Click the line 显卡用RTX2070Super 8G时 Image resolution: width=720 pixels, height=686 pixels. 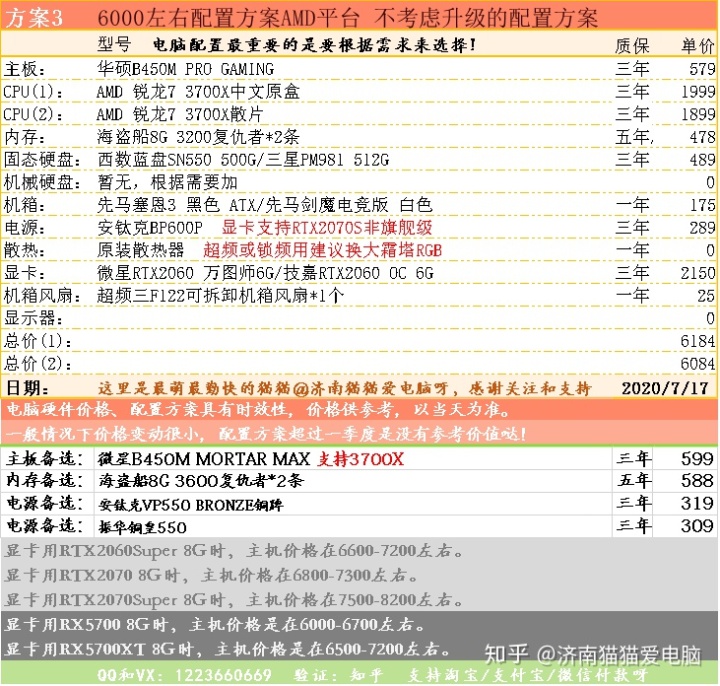(x=234, y=600)
